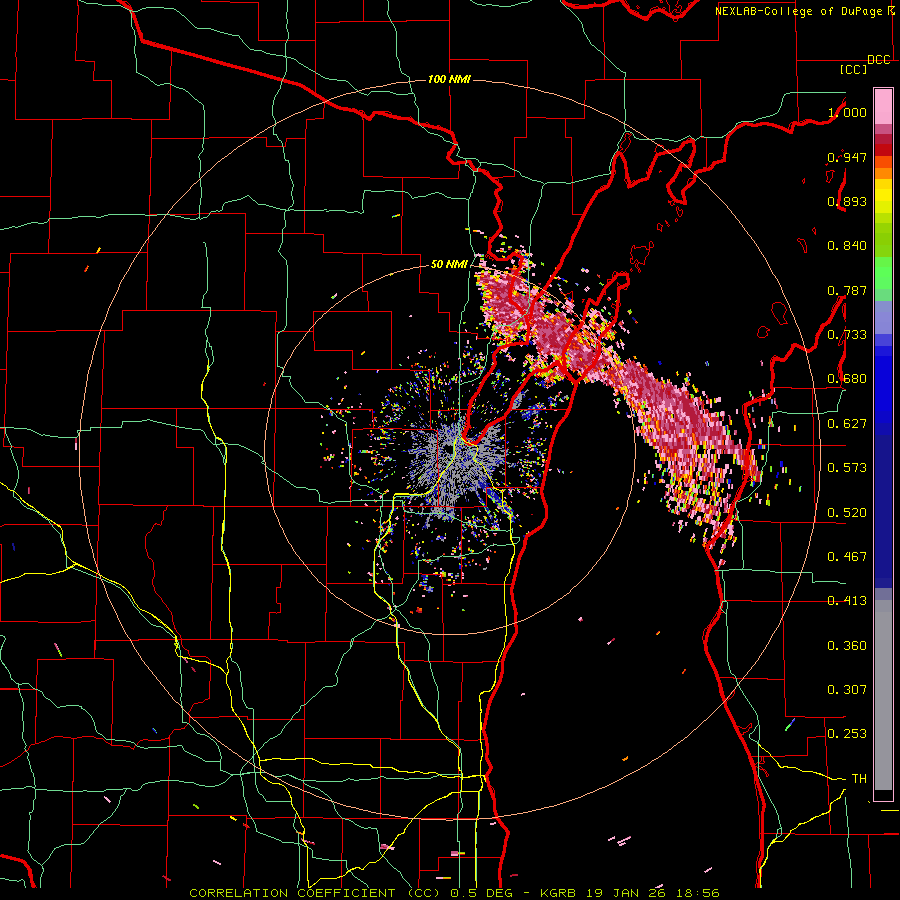The height and width of the screenshot is (900, 900).
Task: Click the 0.680 scale value
Action: point(847,379)
